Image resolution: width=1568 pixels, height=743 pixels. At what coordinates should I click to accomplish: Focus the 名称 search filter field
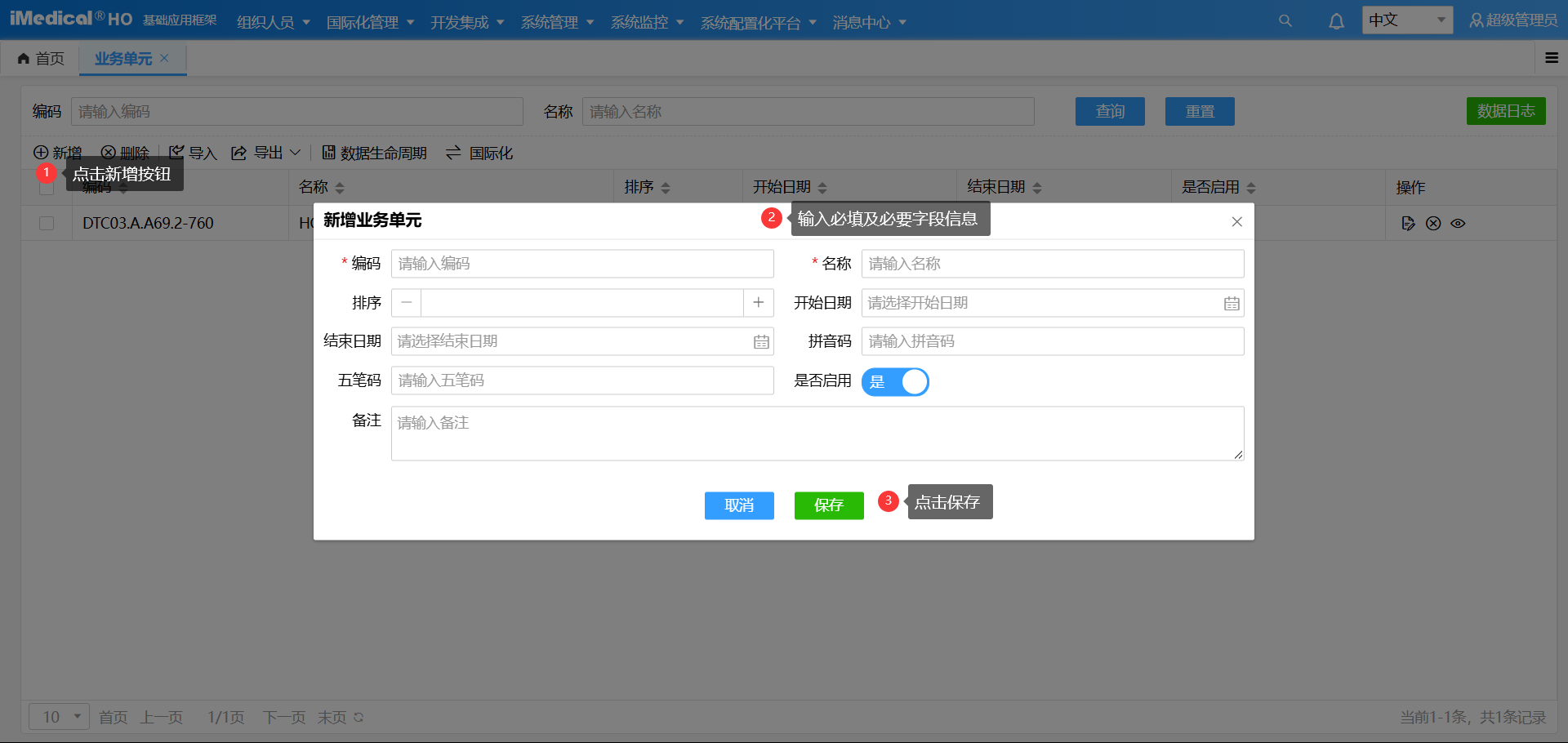(x=808, y=111)
